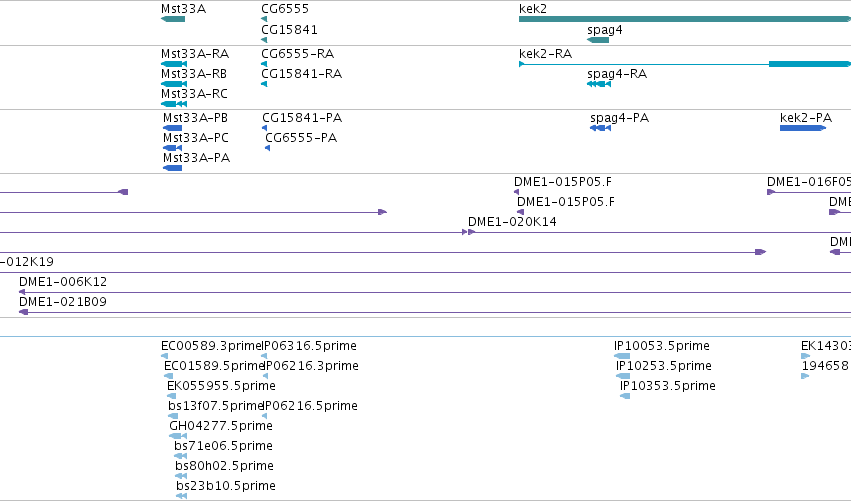851x501 pixels.
Task: Select protein Mst33A-PB
Action: tap(173, 128)
